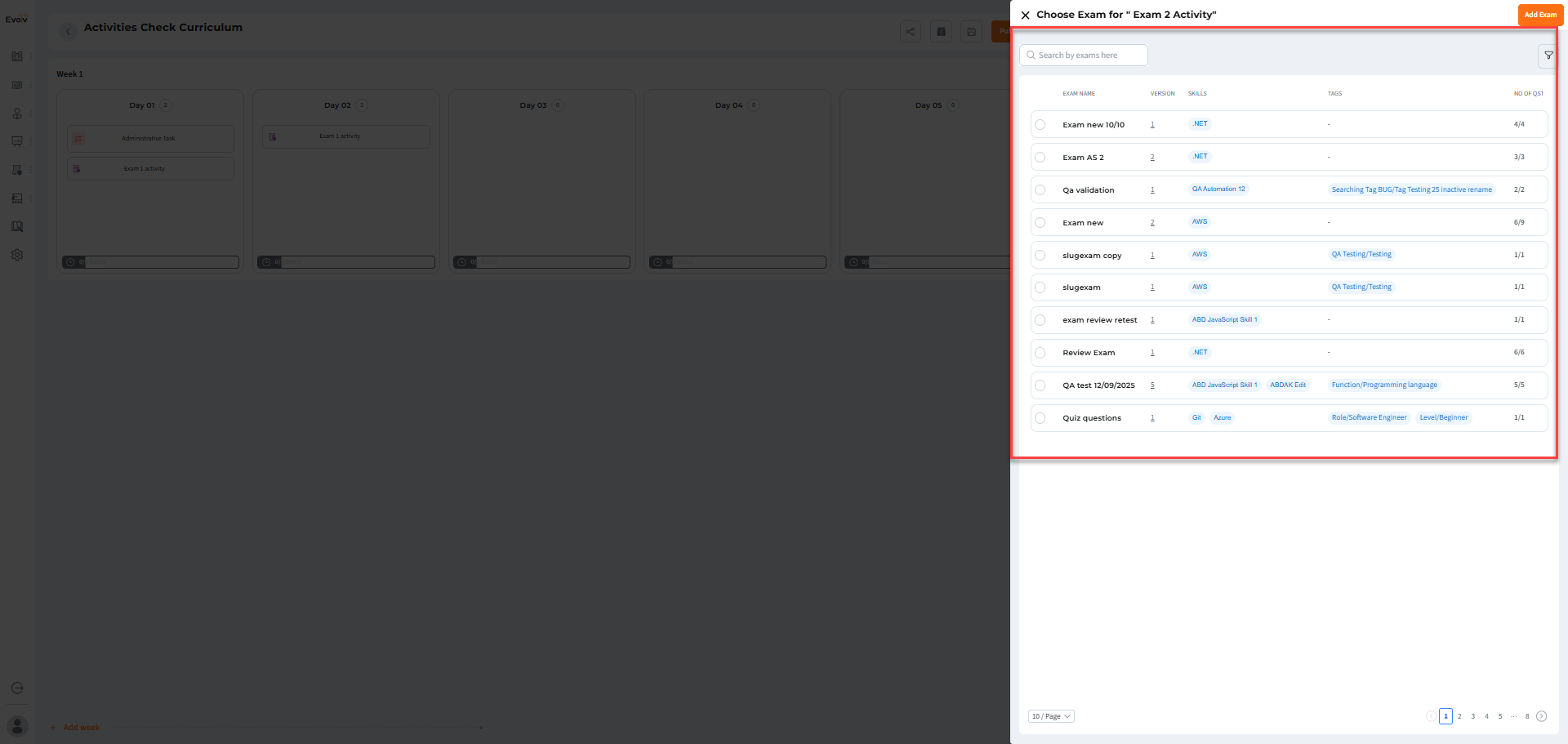Click the search magnifier icon in the exam search
This screenshot has height=744, width=1568.
click(1031, 56)
